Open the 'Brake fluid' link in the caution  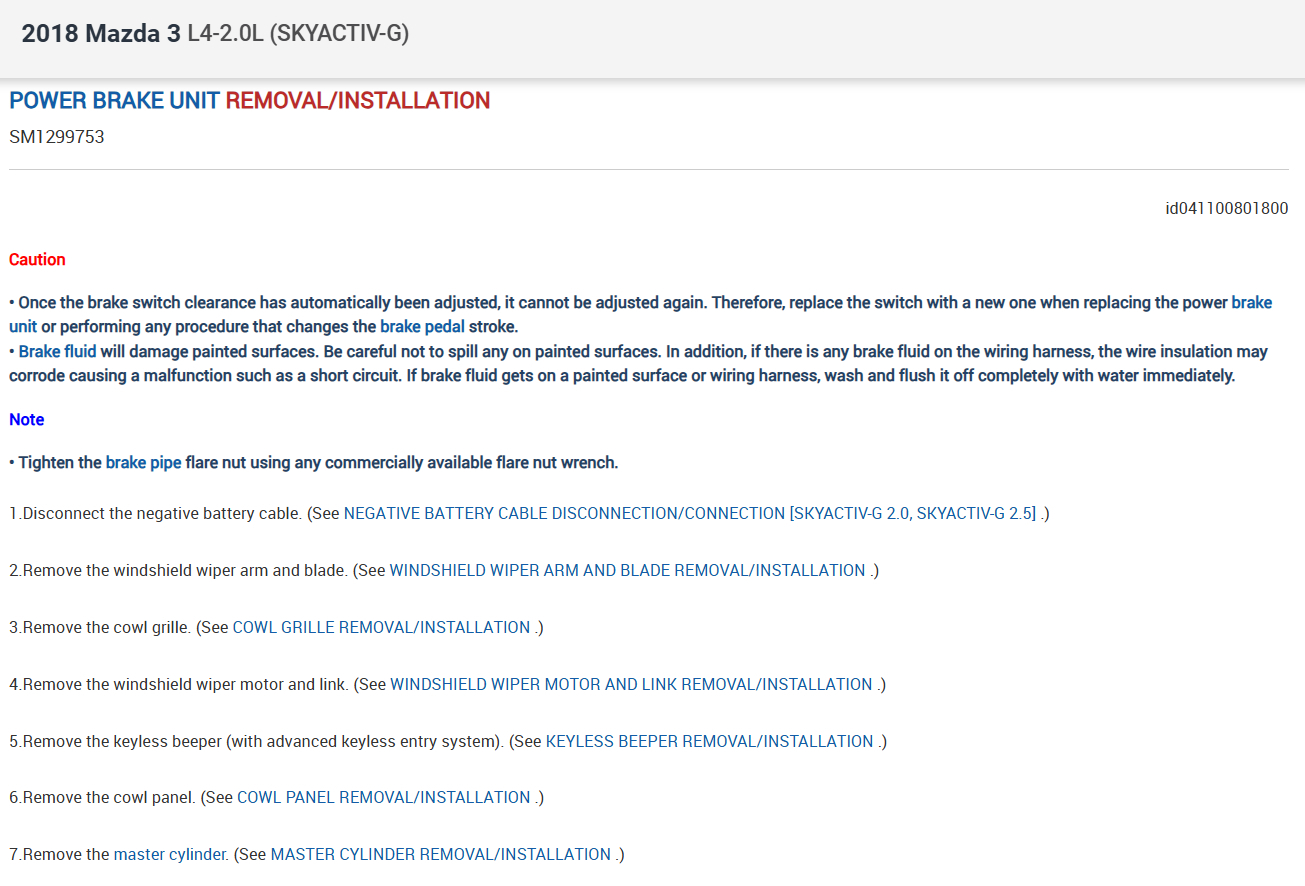[x=57, y=351]
